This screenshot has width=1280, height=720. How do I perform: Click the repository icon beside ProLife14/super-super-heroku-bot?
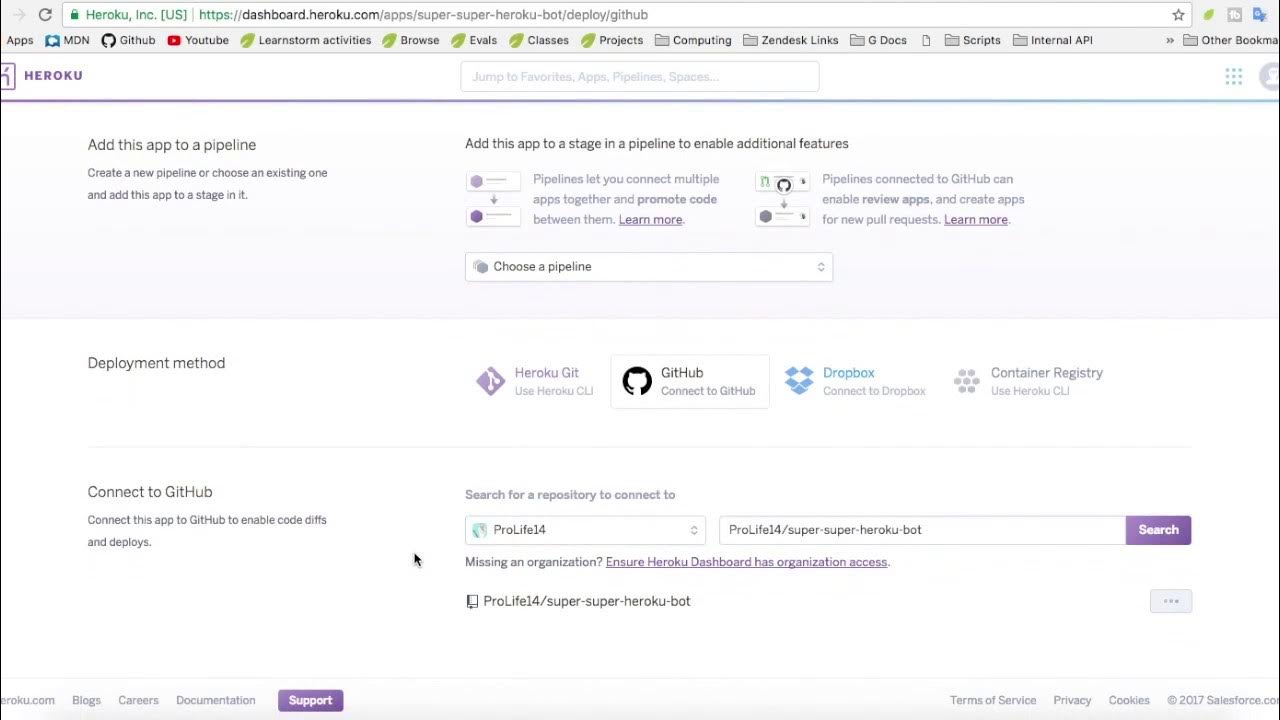pos(472,602)
